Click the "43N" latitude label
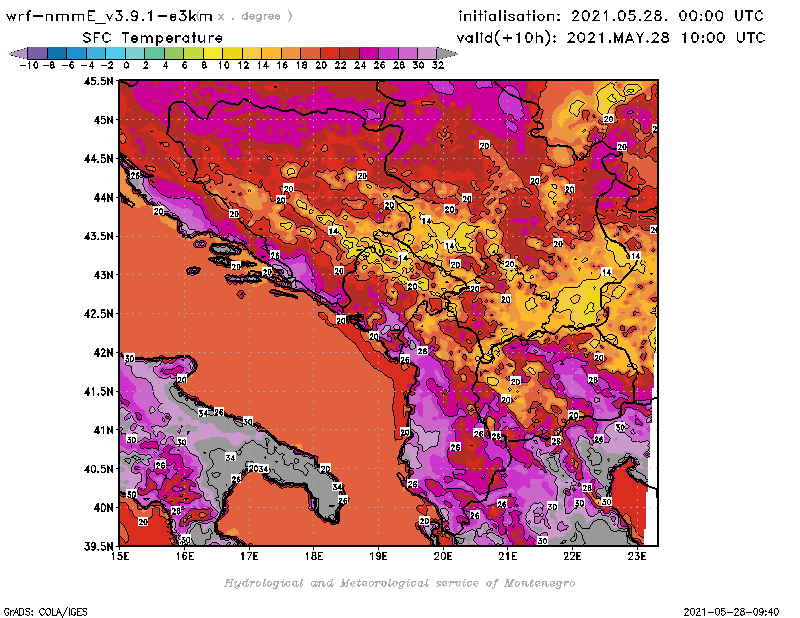 pos(103,275)
